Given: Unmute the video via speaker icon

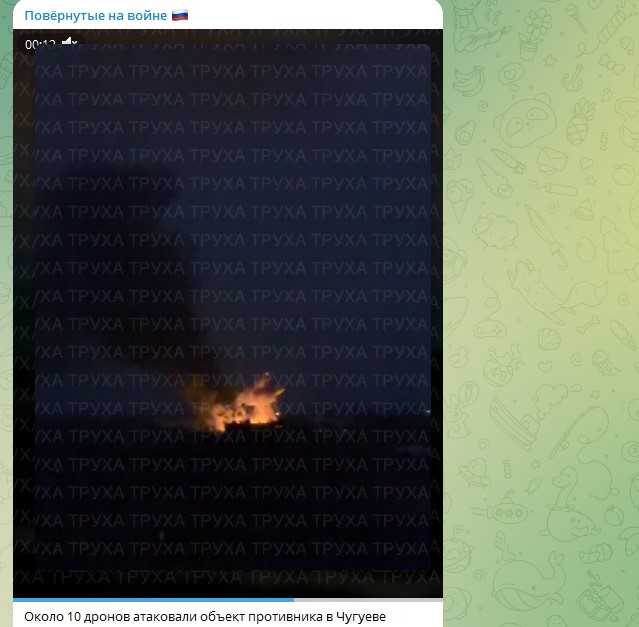Looking at the screenshot, I should 69,42.
